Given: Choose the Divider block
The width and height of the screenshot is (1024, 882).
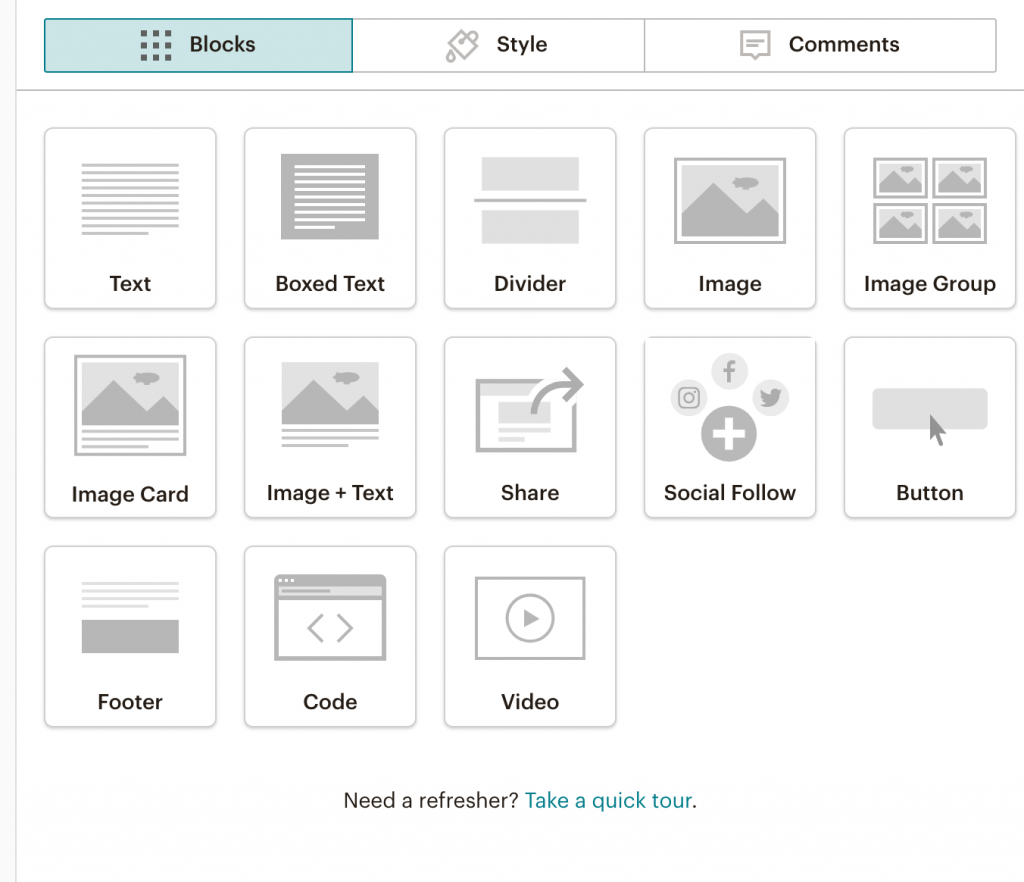Looking at the screenshot, I should click(x=530, y=218).
